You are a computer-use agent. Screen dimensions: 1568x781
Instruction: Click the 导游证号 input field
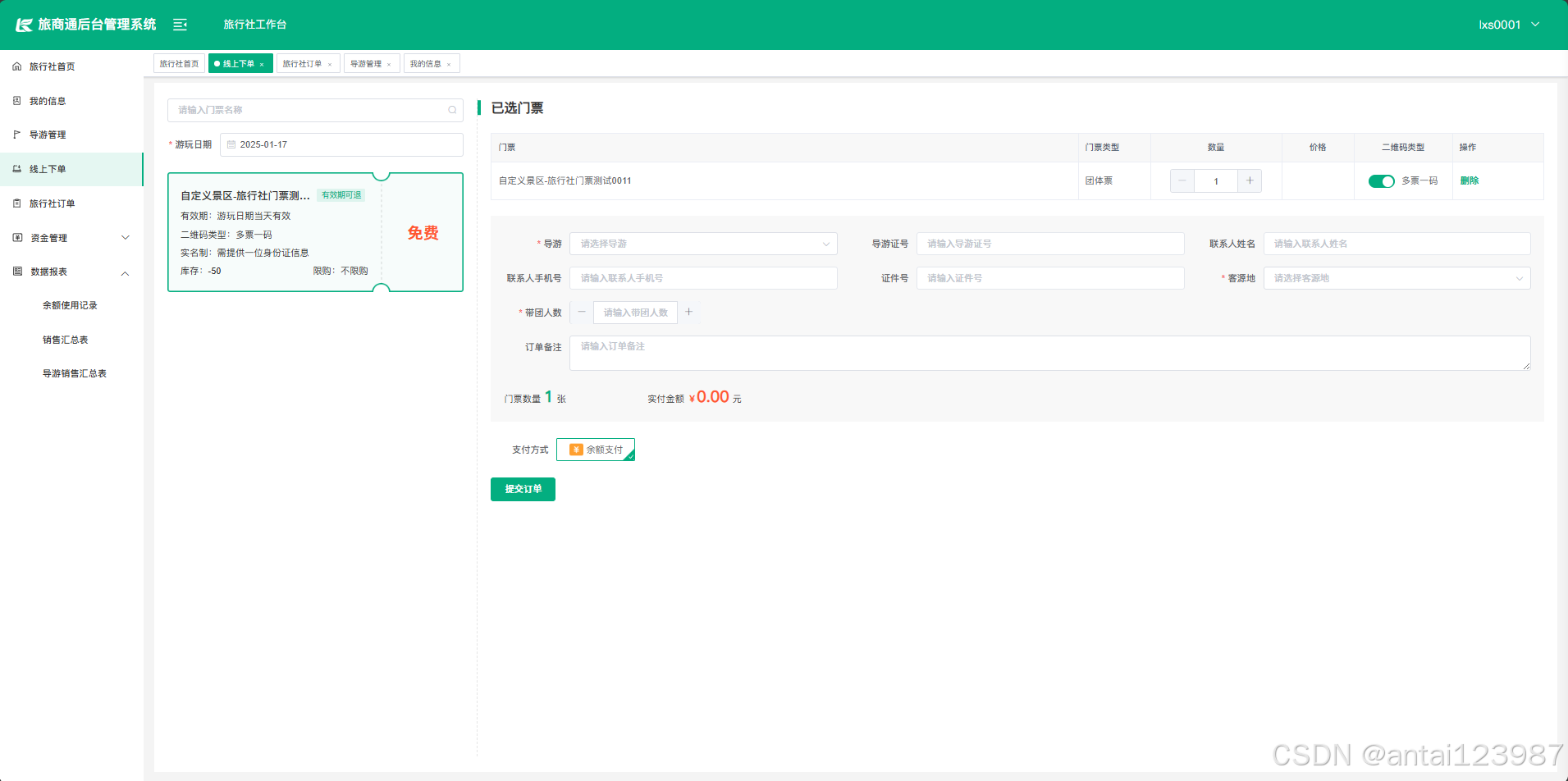coord(1050,244)
